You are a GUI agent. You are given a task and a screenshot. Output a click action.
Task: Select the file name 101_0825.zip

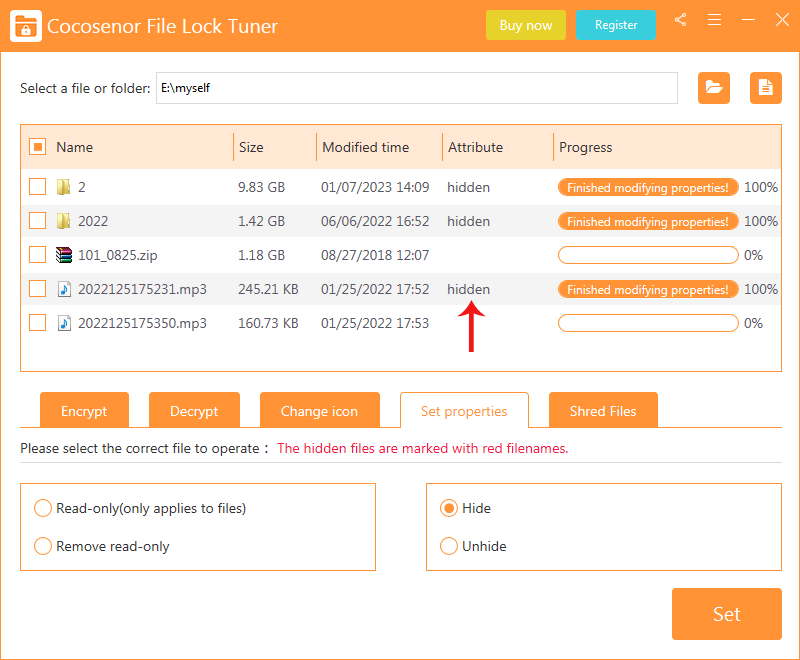point(117,255)
